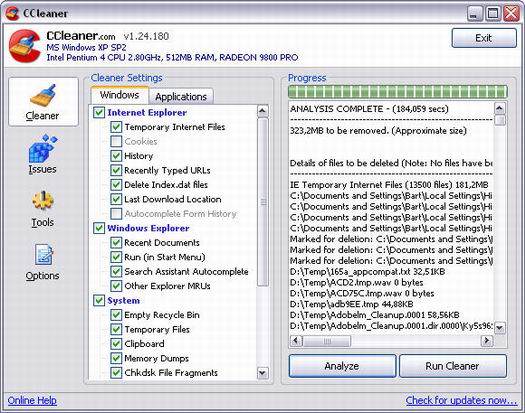
Task: Switch to the Applications tab
Action: click(181, 96)
